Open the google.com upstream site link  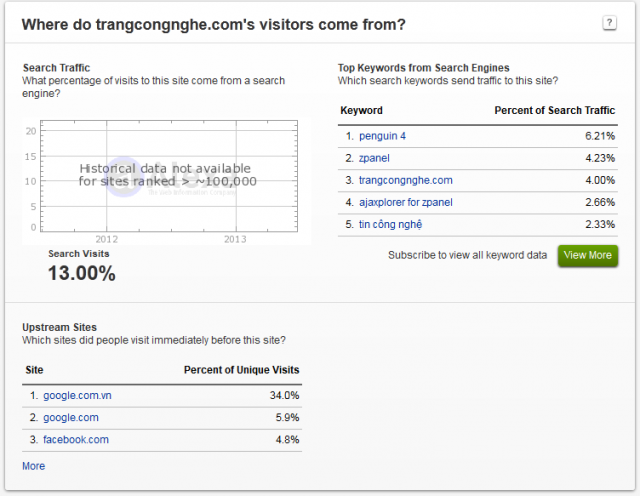tap(70, 417)
